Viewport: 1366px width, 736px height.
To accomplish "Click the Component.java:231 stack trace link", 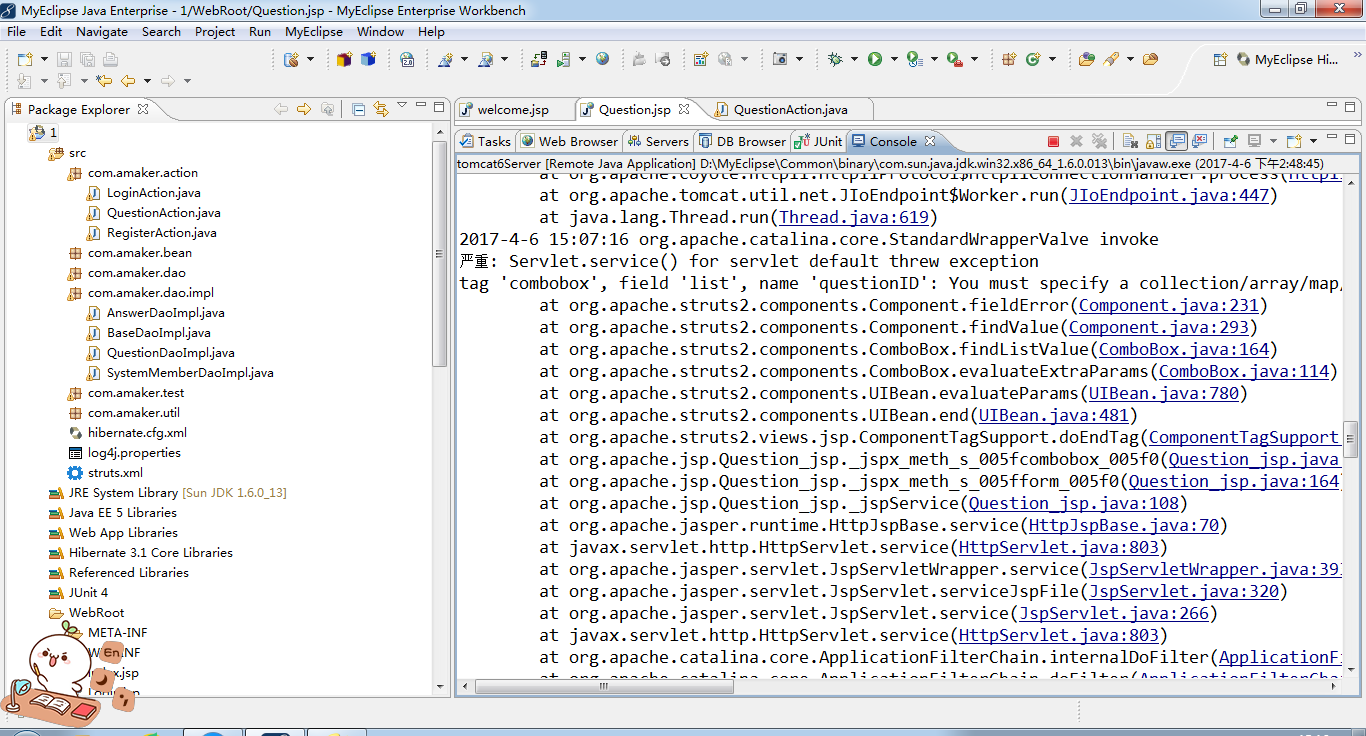I will point(1169,305).
